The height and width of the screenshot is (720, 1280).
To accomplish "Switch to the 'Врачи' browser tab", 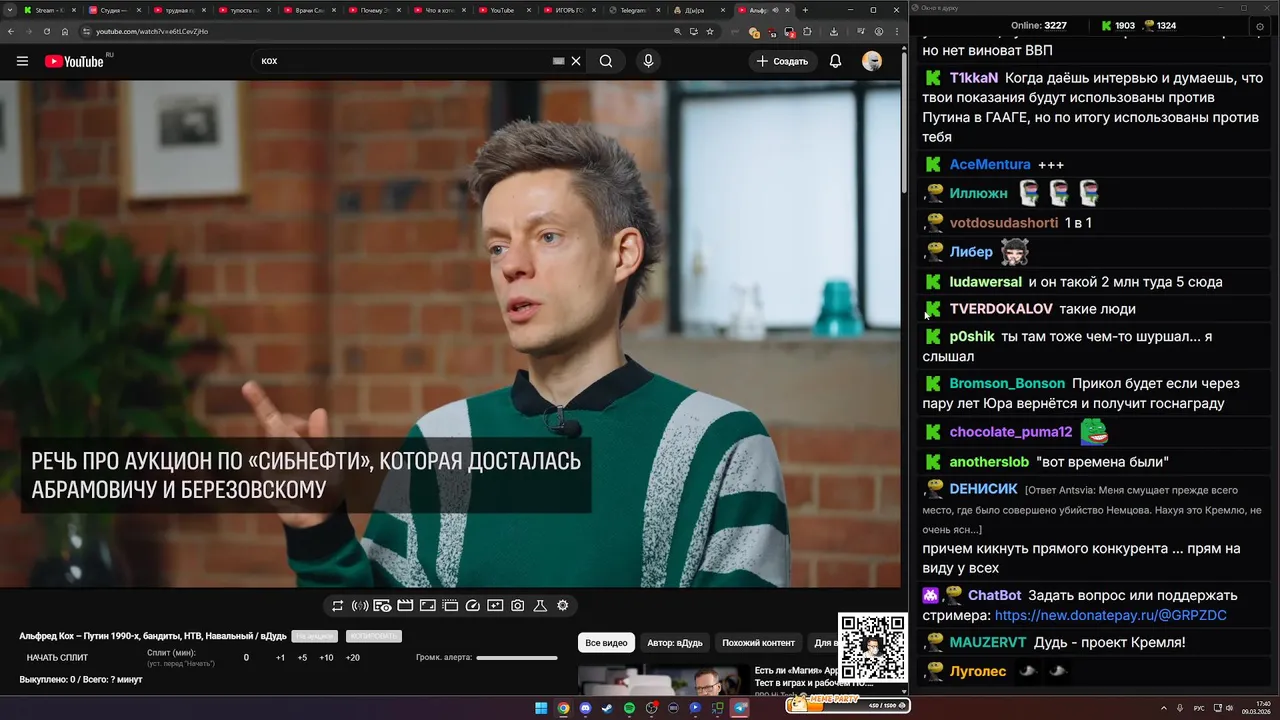I will pyautogui.click(x=308, y=10).
